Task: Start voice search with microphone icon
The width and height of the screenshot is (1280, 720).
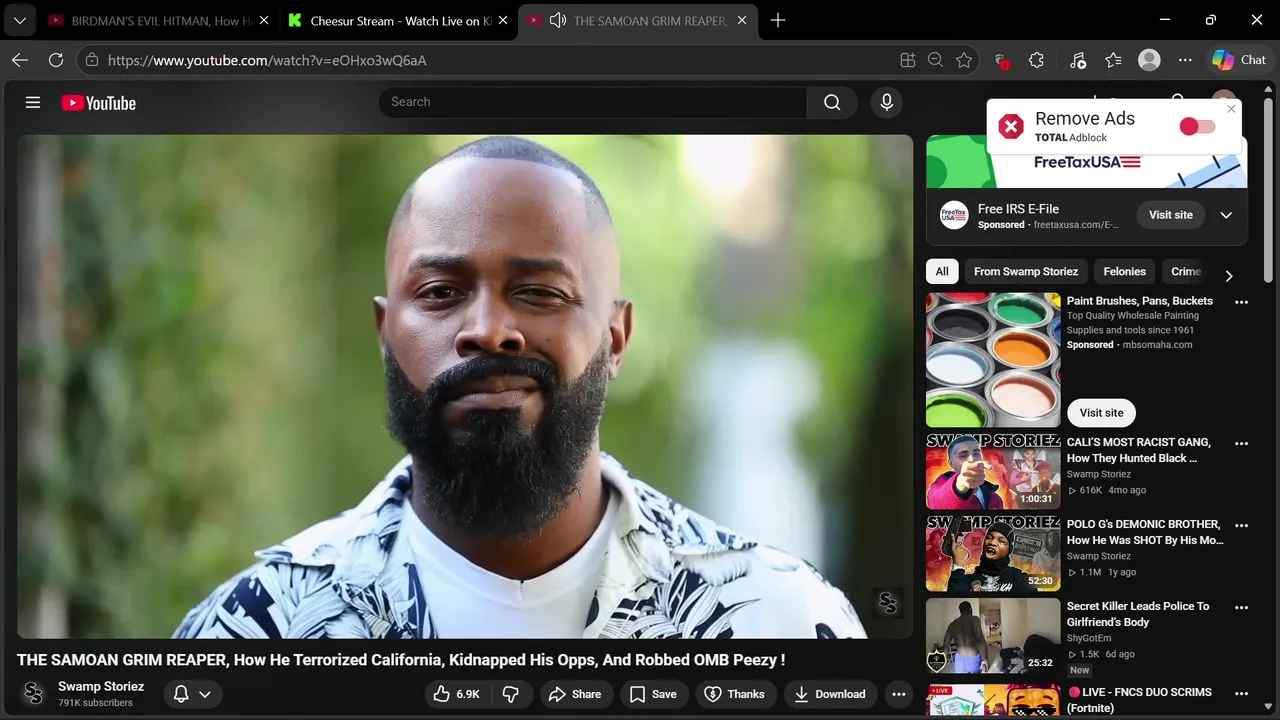Action: coord(886,102)
